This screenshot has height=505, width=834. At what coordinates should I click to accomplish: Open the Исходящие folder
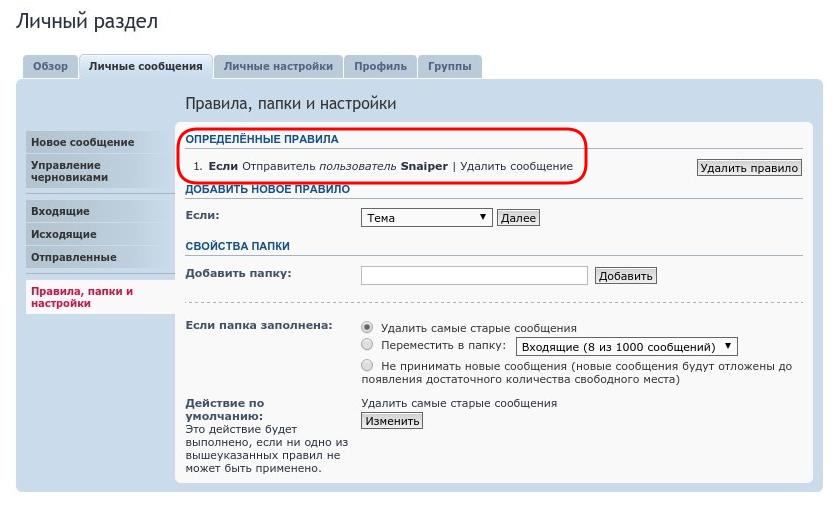[64, 235]
